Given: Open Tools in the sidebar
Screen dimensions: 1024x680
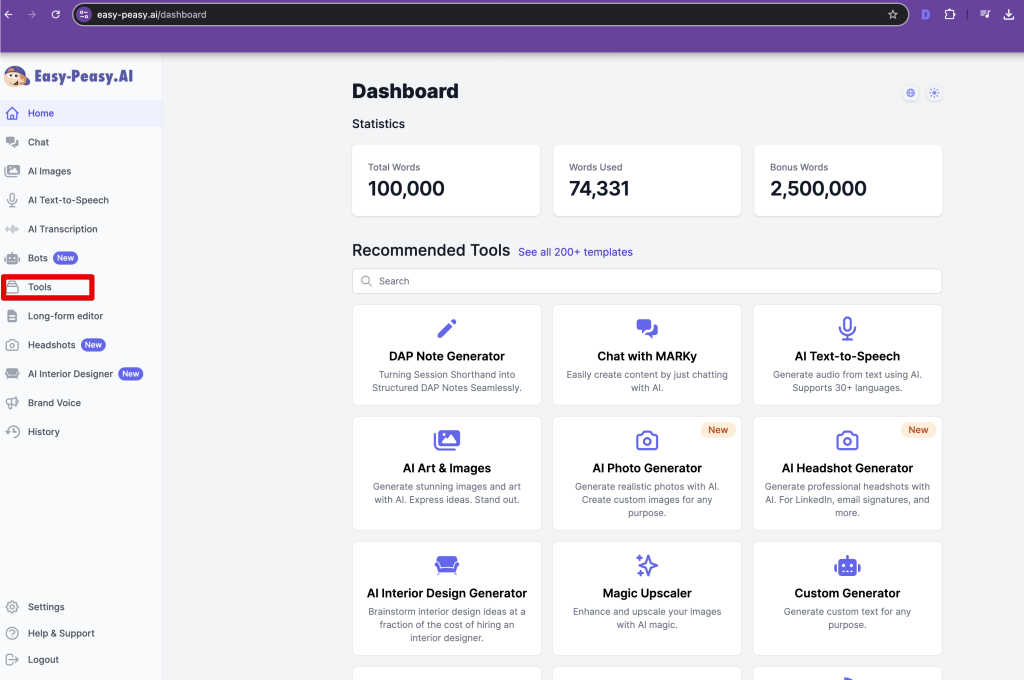Looking at the screenshot, I should [40, 287].
